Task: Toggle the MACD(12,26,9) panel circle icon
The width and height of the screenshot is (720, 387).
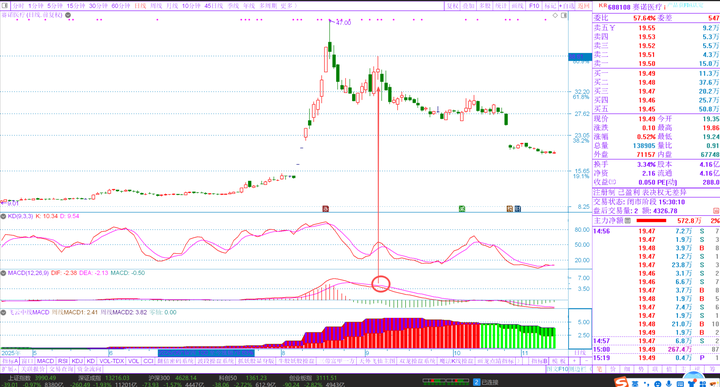Action: tap(4, 273)
